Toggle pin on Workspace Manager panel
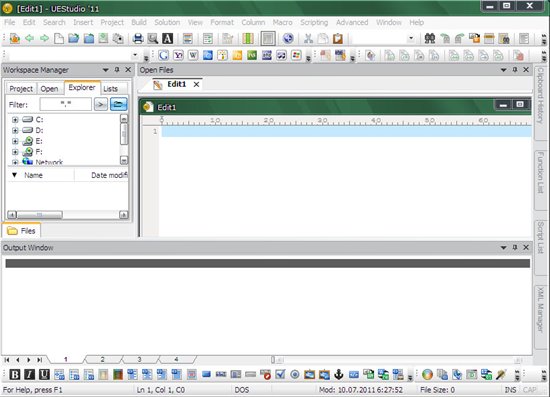The width and height of the screenshot is (550, 397). [x=117, y=70]
